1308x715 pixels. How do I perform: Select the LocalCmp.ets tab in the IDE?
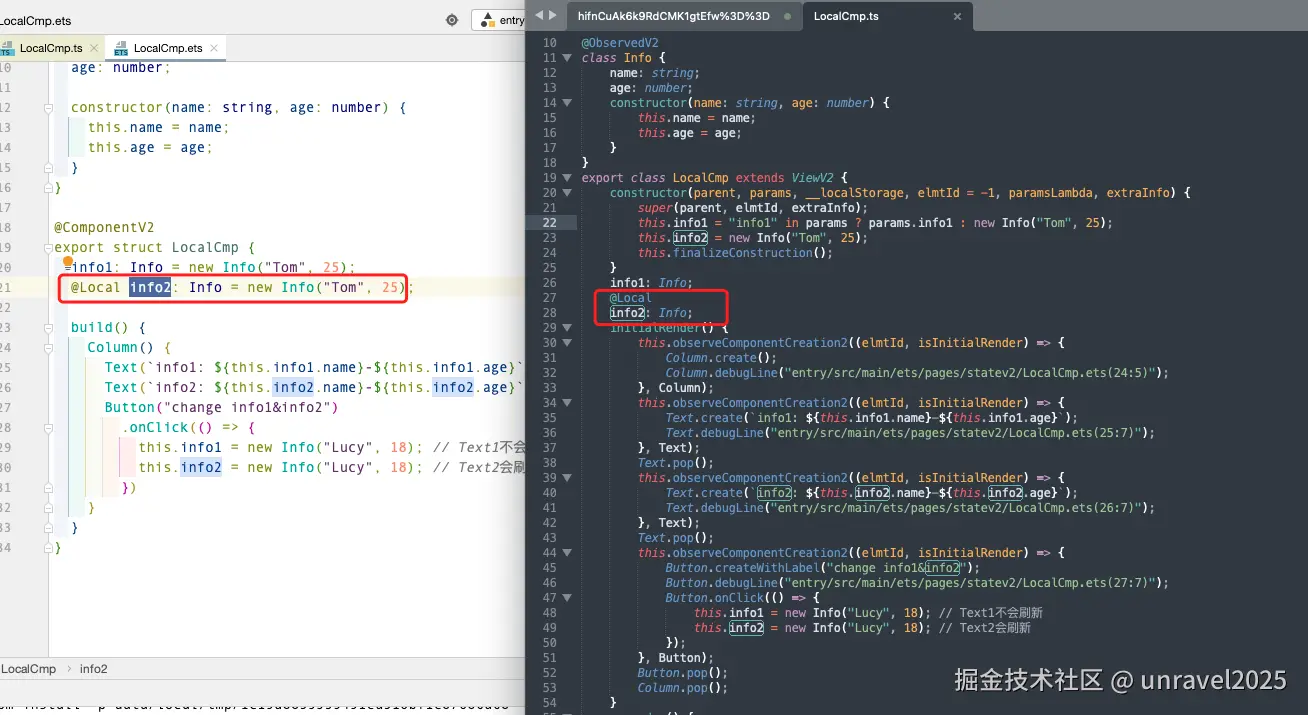(168, 48)
